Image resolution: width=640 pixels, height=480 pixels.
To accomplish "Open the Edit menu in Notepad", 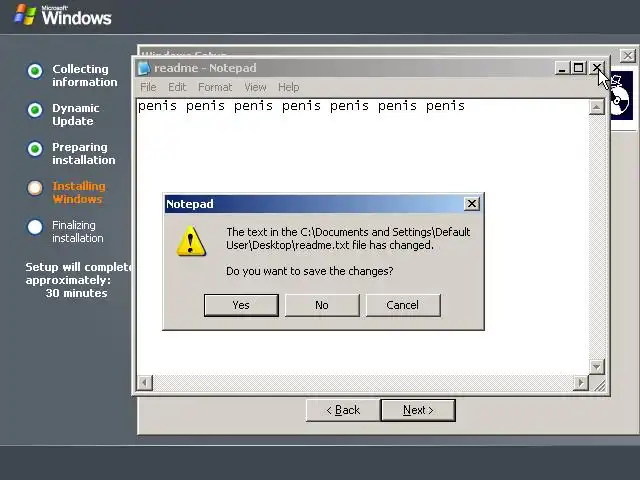I will (x=177, y=87).
